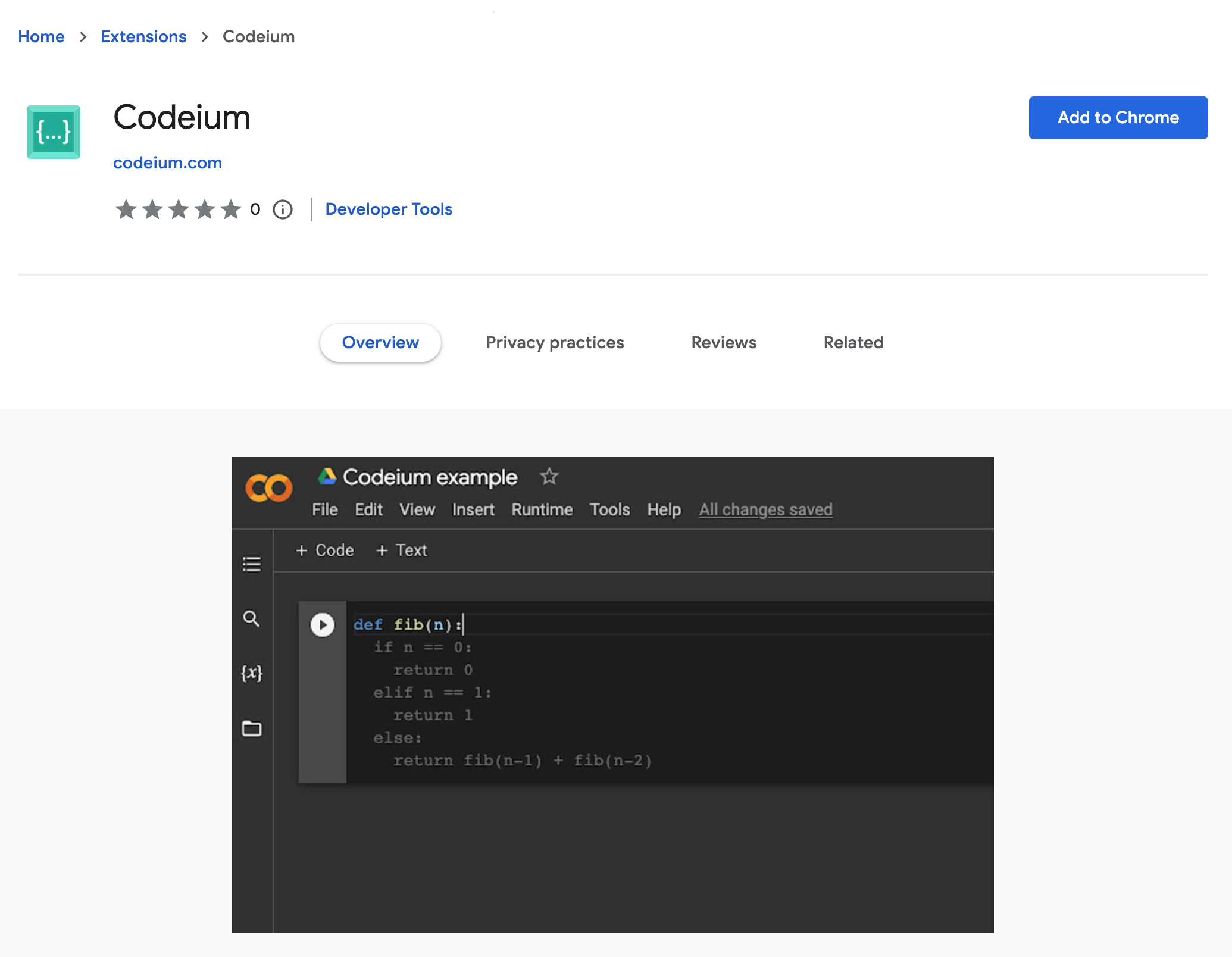The image size is (1232, 957).
Task: Click the All changes saved link
Action: [x=765, y=509]
